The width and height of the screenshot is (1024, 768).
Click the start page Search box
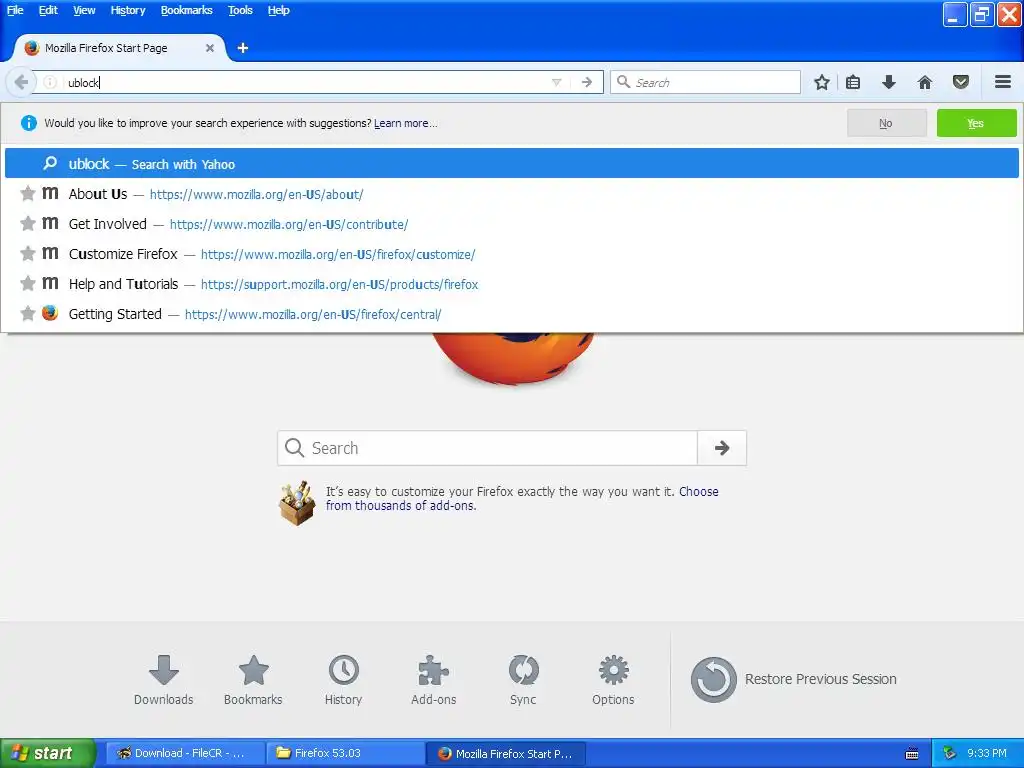[x=487, y=448]
